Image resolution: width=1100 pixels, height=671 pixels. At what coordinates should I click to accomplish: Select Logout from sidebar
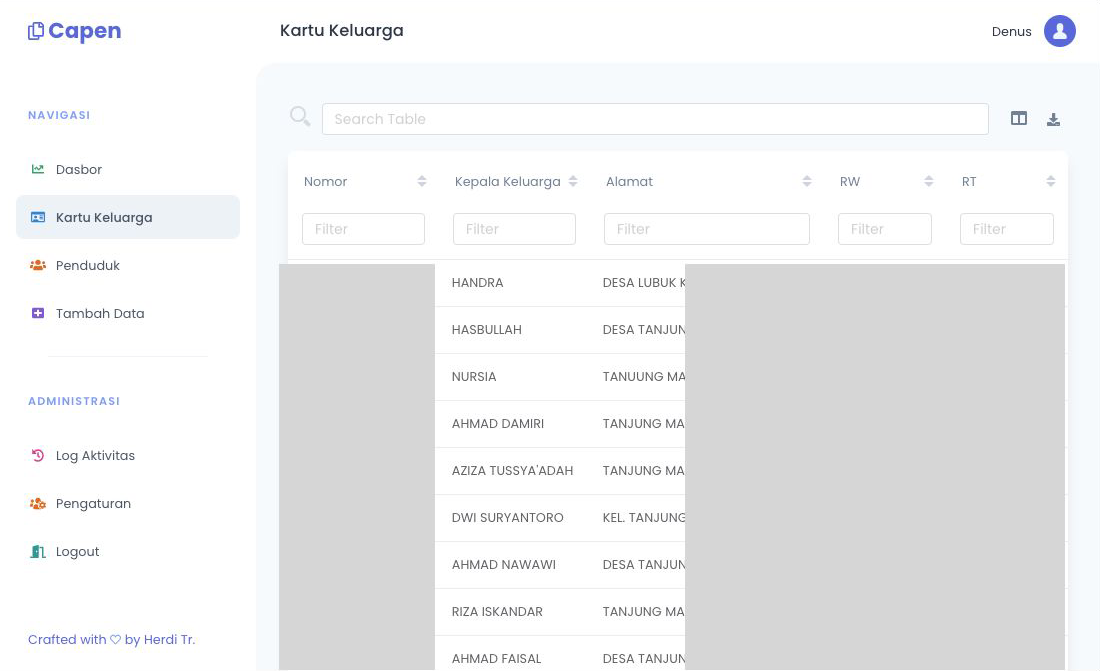pyautogui.click(x=77, y=551)
